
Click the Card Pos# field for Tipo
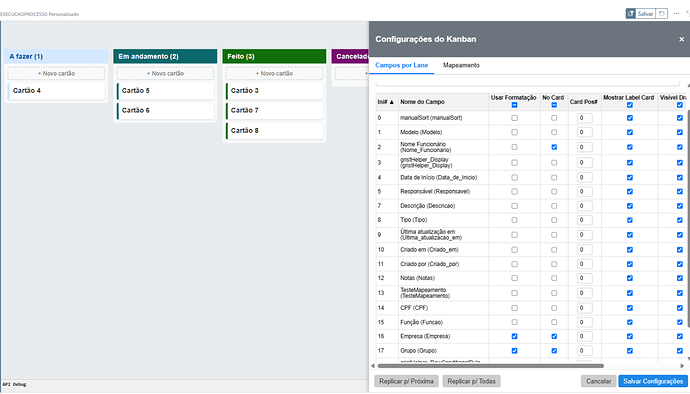(584, 220)
